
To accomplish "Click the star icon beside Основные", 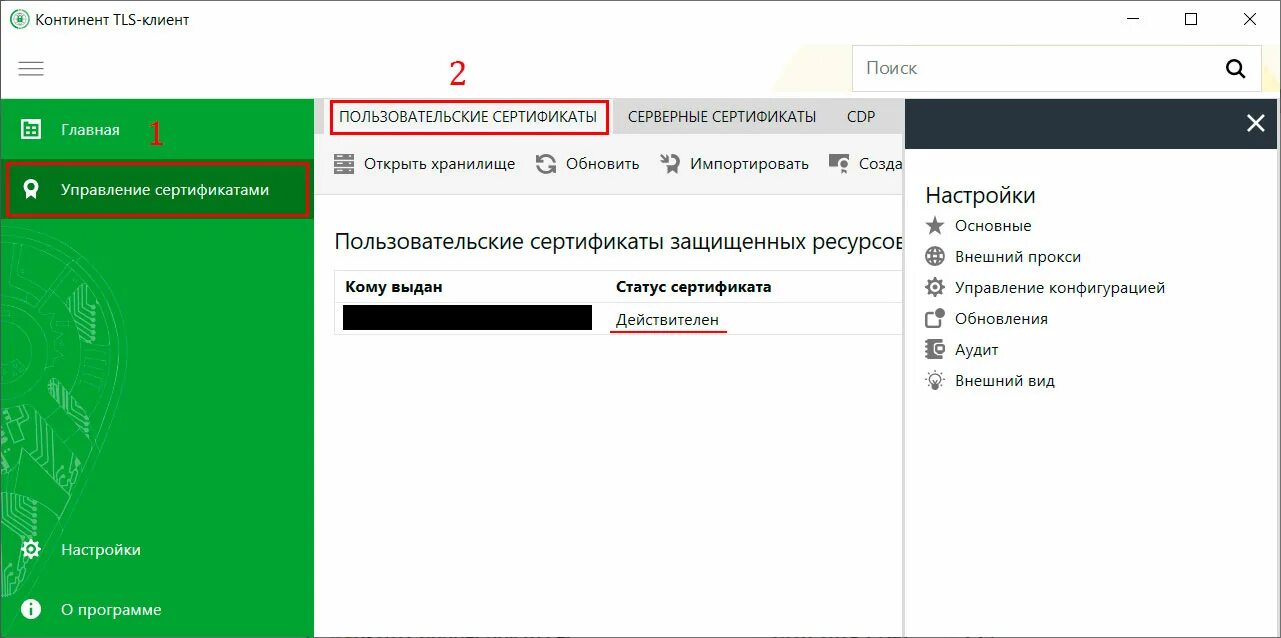I will [x=935, y=225].
